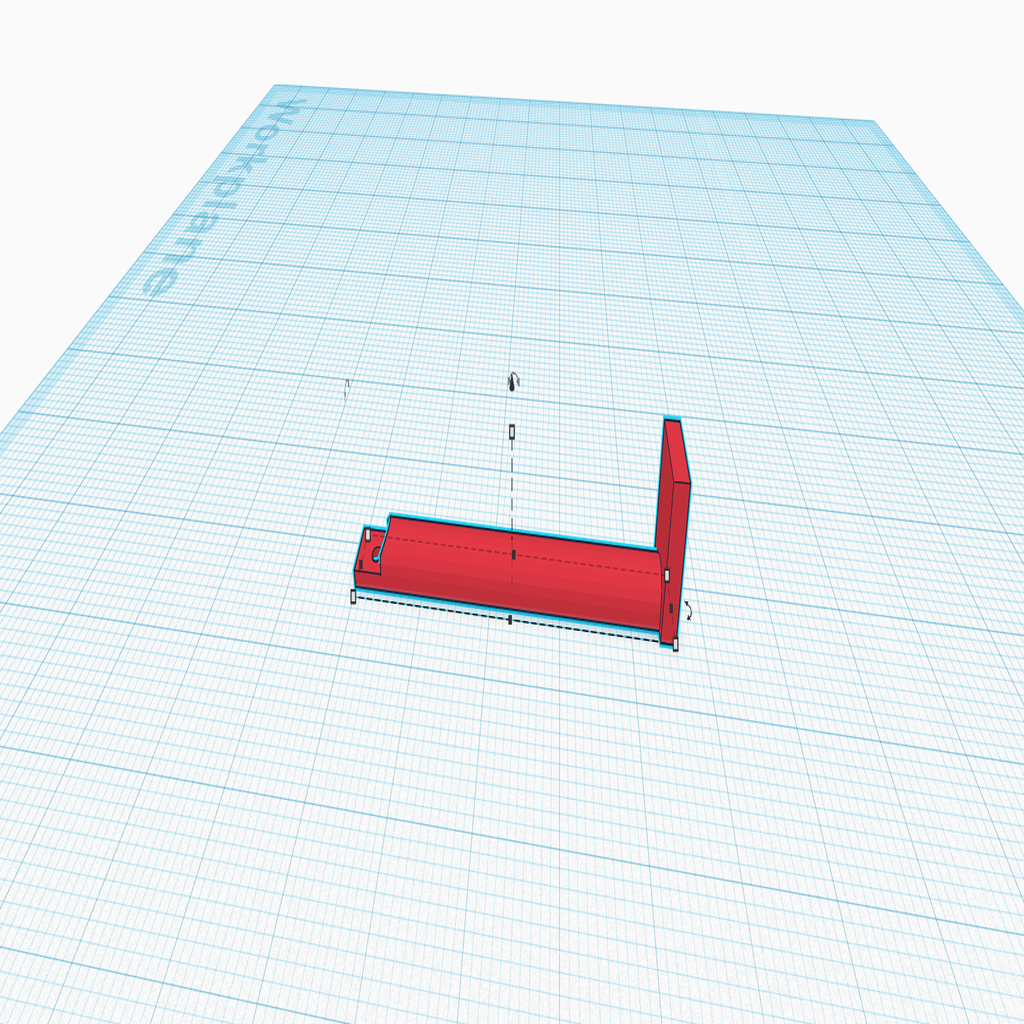The width and height of the screenshot is (1024, 1024).
Task: Click the long red horizontal bar of the object
Action: (x=522, y=575)
